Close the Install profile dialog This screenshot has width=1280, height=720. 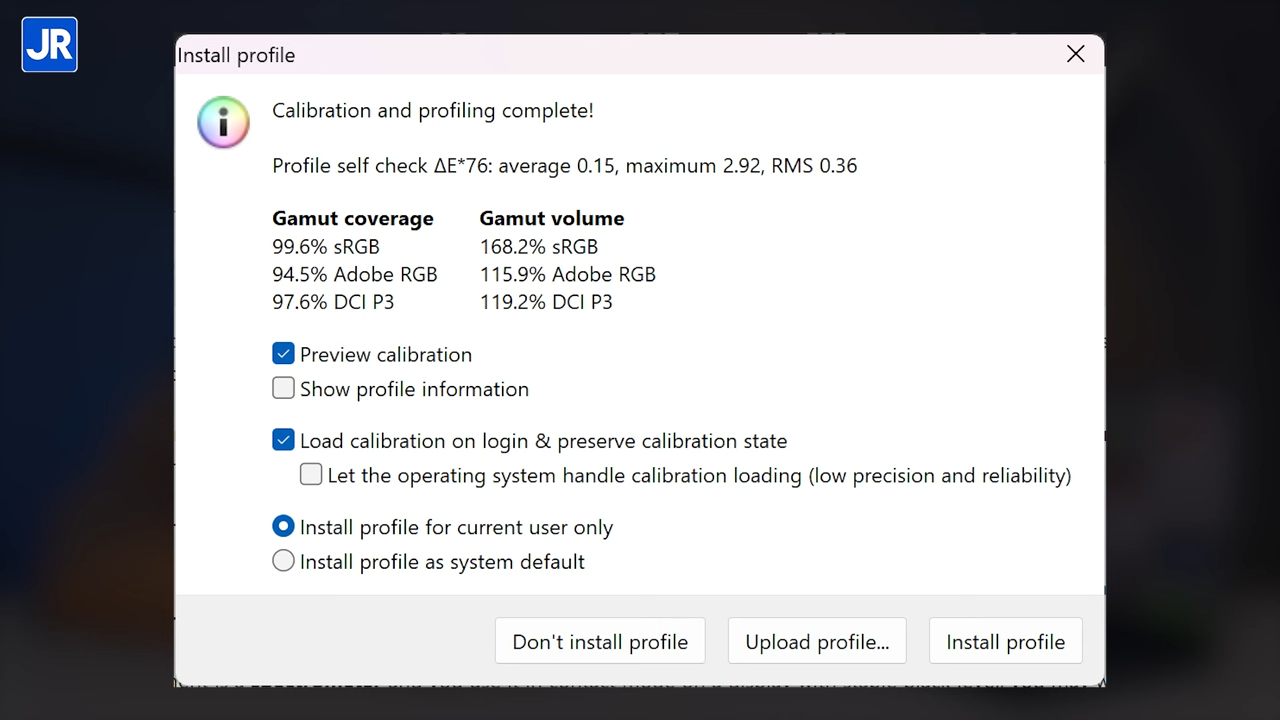click(1075, 54)
